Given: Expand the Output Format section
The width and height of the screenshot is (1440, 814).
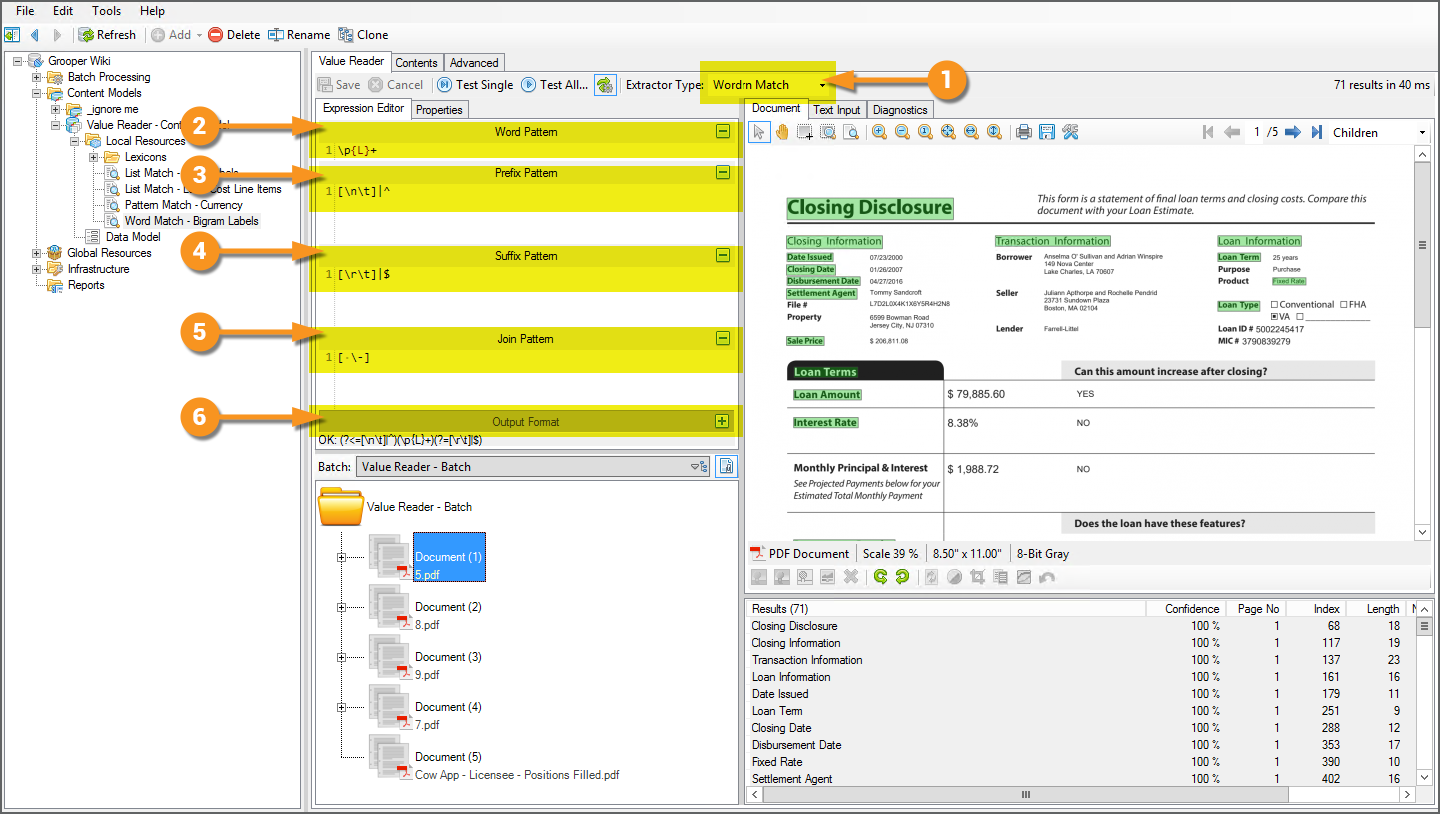Looking at the screenshot, I should [x=722, y=421].
